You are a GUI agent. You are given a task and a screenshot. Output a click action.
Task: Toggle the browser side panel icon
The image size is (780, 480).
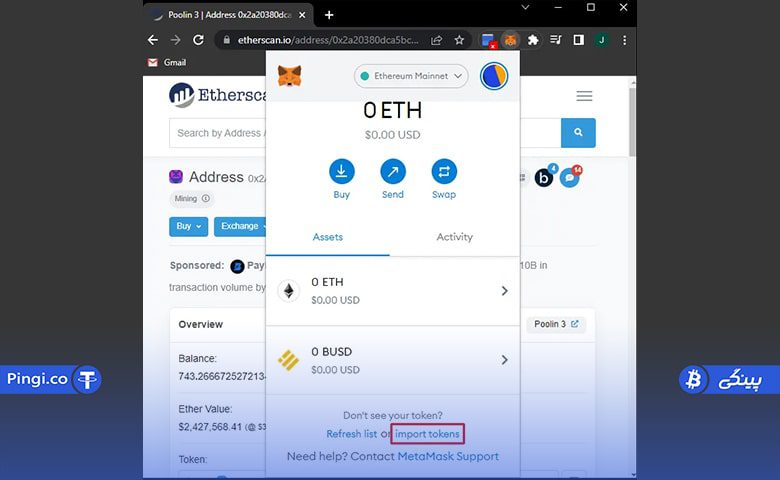pos(579,40)
